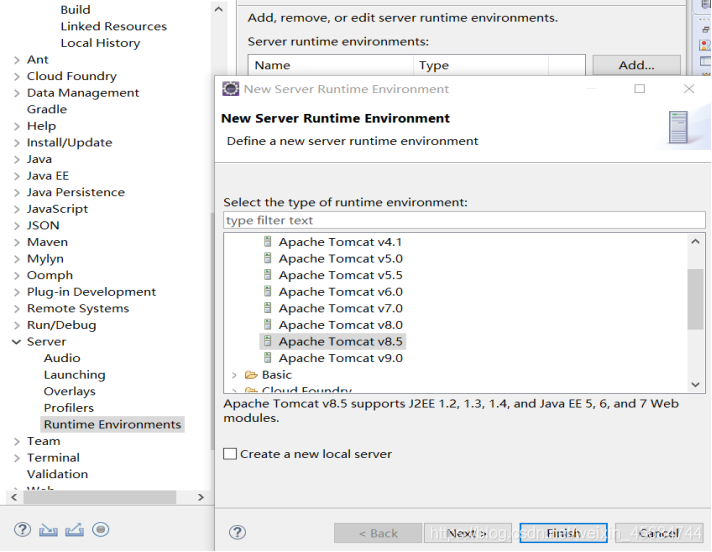Select Local History in preferences tree
The image size is (712, 552).
tap(100, 43)
